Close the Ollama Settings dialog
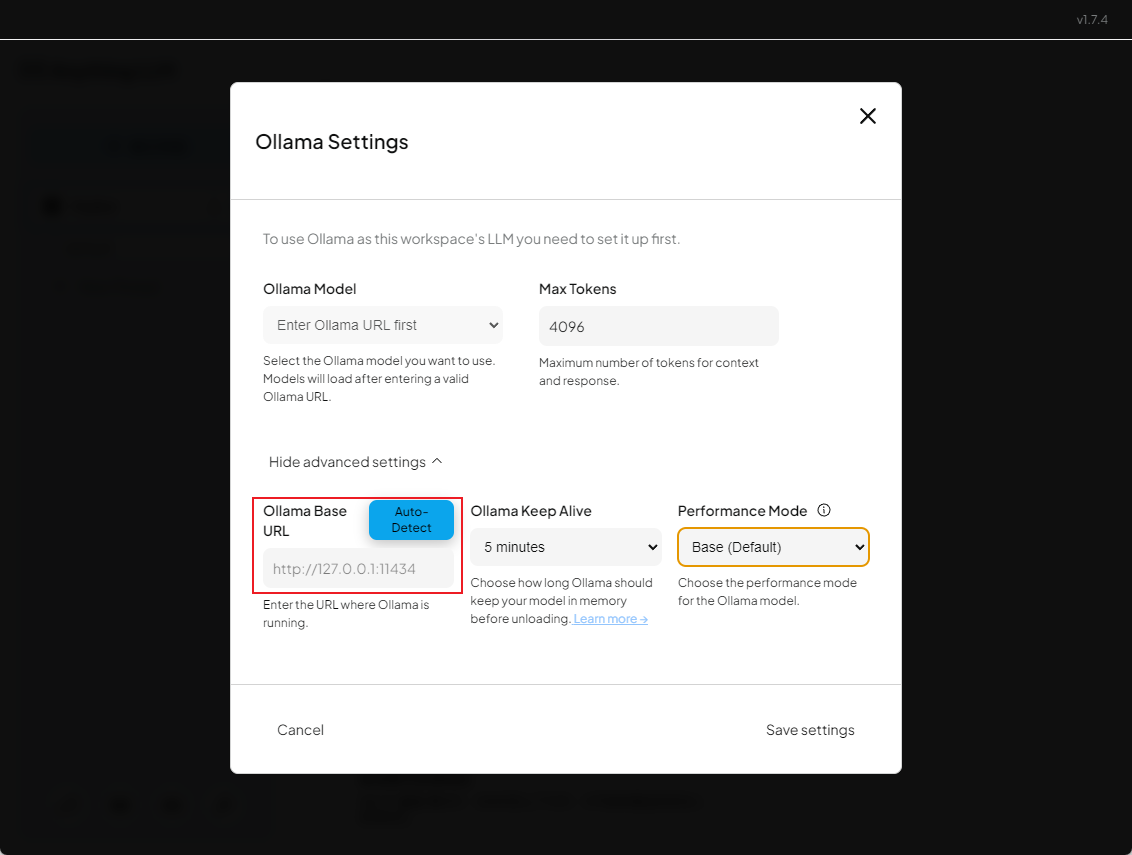 click(867, 116)
